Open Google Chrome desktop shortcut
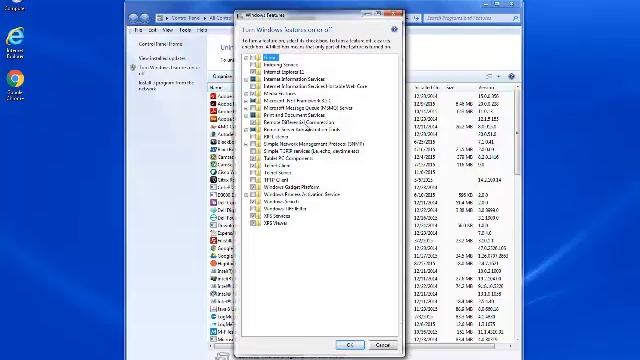This screenshot has height=360, width=640. click(x=15, y=85)
